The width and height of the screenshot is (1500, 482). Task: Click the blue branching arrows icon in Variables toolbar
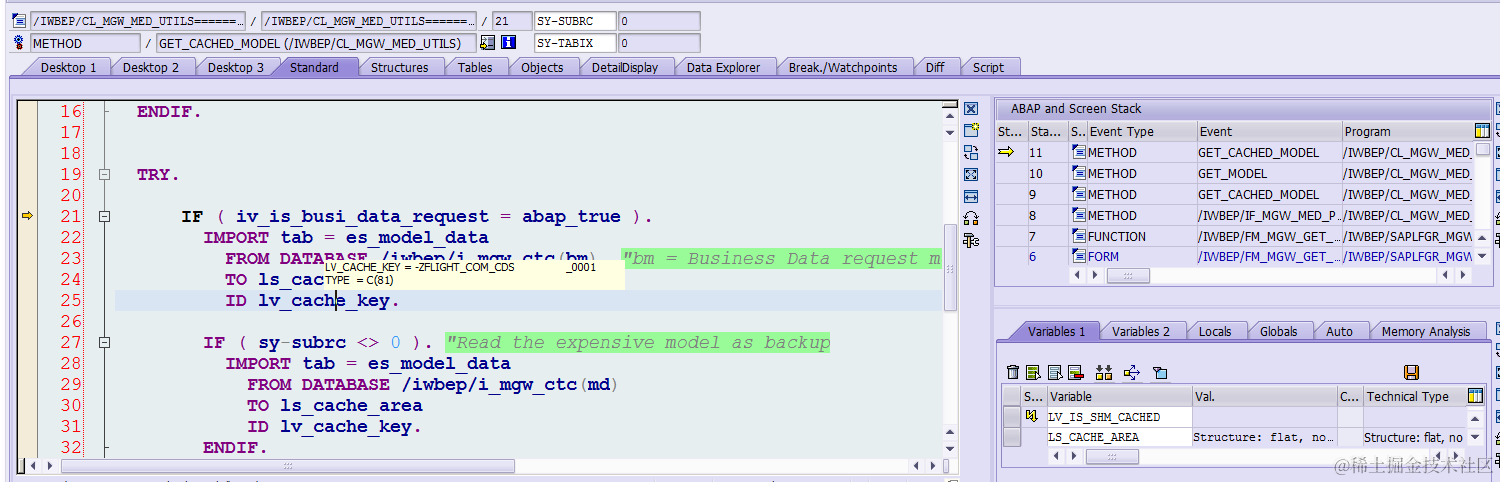(x=1132, y=372)
